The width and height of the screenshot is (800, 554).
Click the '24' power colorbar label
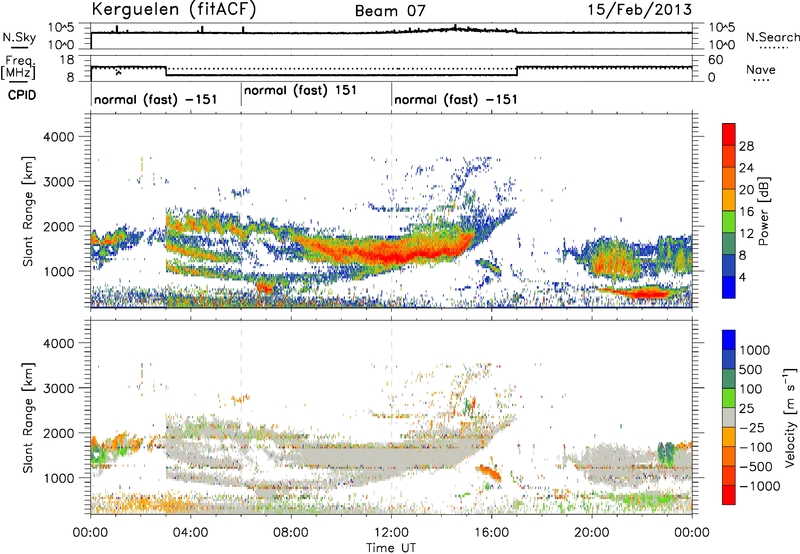pos(746,168)
